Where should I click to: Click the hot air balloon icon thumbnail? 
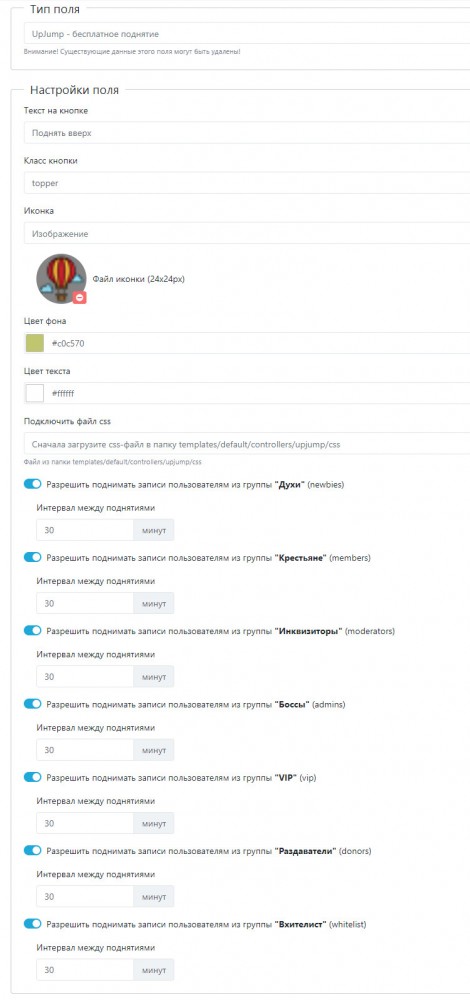(61, 278)
